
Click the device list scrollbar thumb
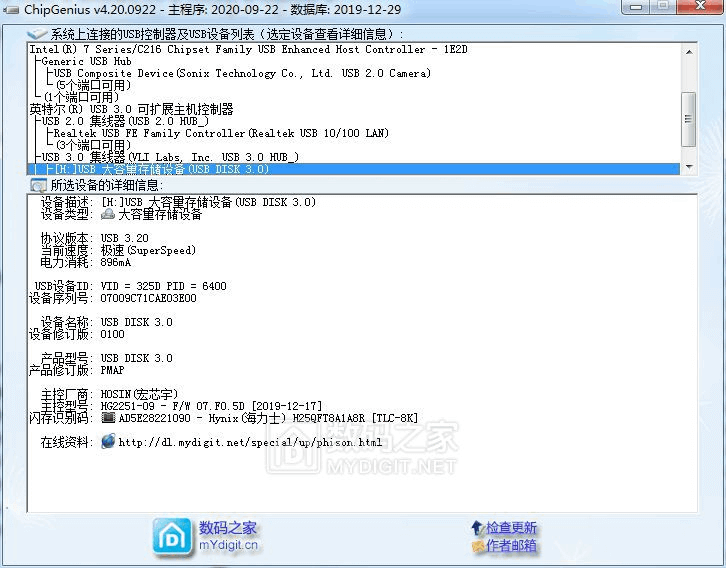[689, 119]
